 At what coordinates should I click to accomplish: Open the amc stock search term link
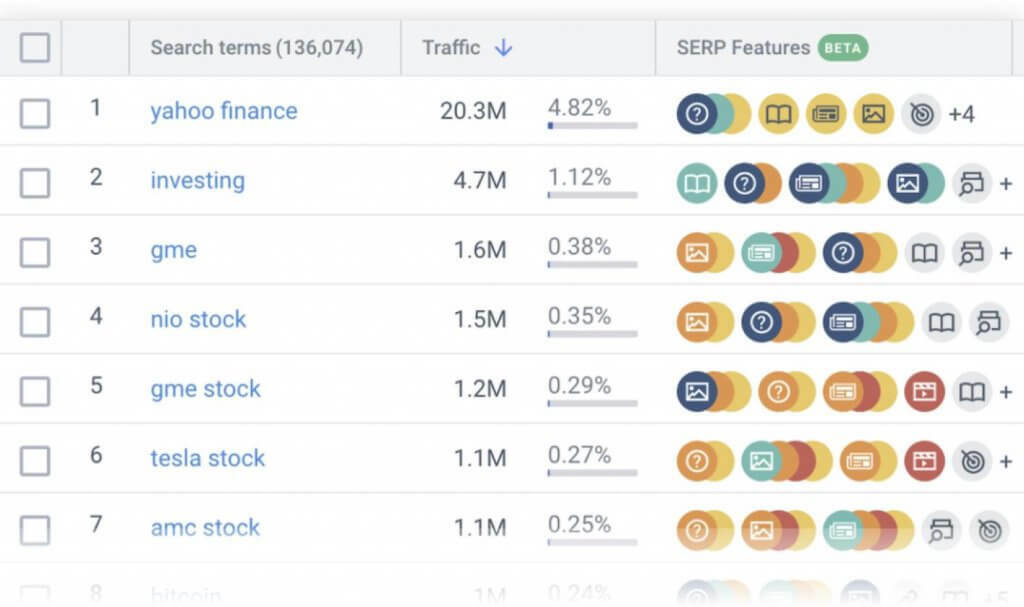coord(205,528)
